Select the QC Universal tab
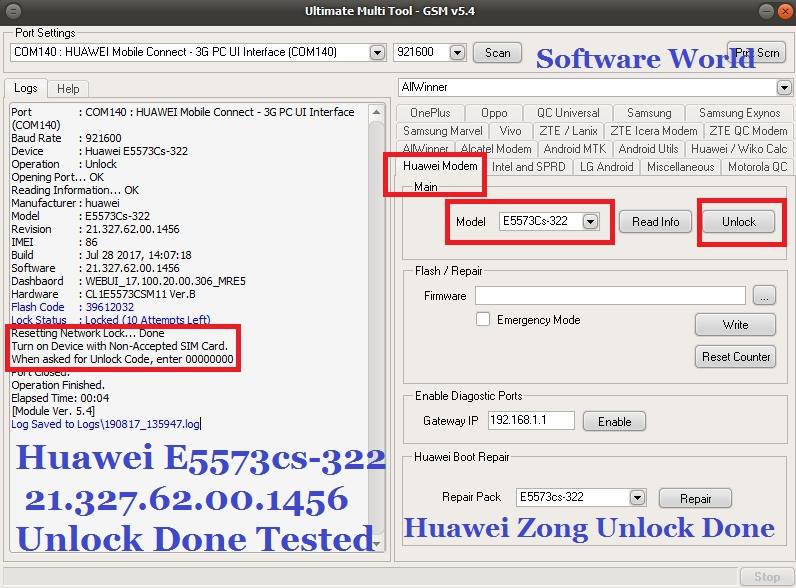 pyautogui.click(x=568, y=113)
